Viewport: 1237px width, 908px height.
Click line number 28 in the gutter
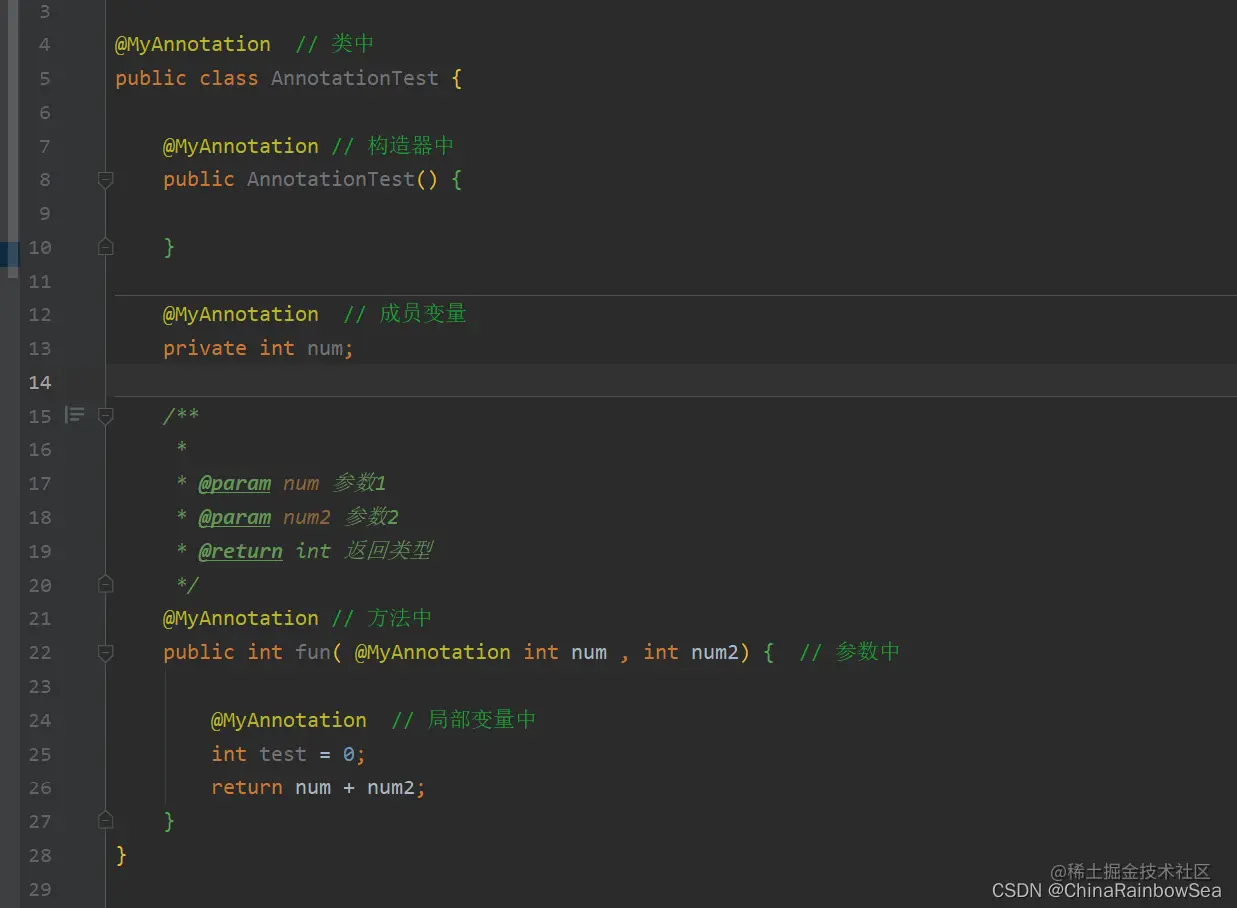[40, 855]
